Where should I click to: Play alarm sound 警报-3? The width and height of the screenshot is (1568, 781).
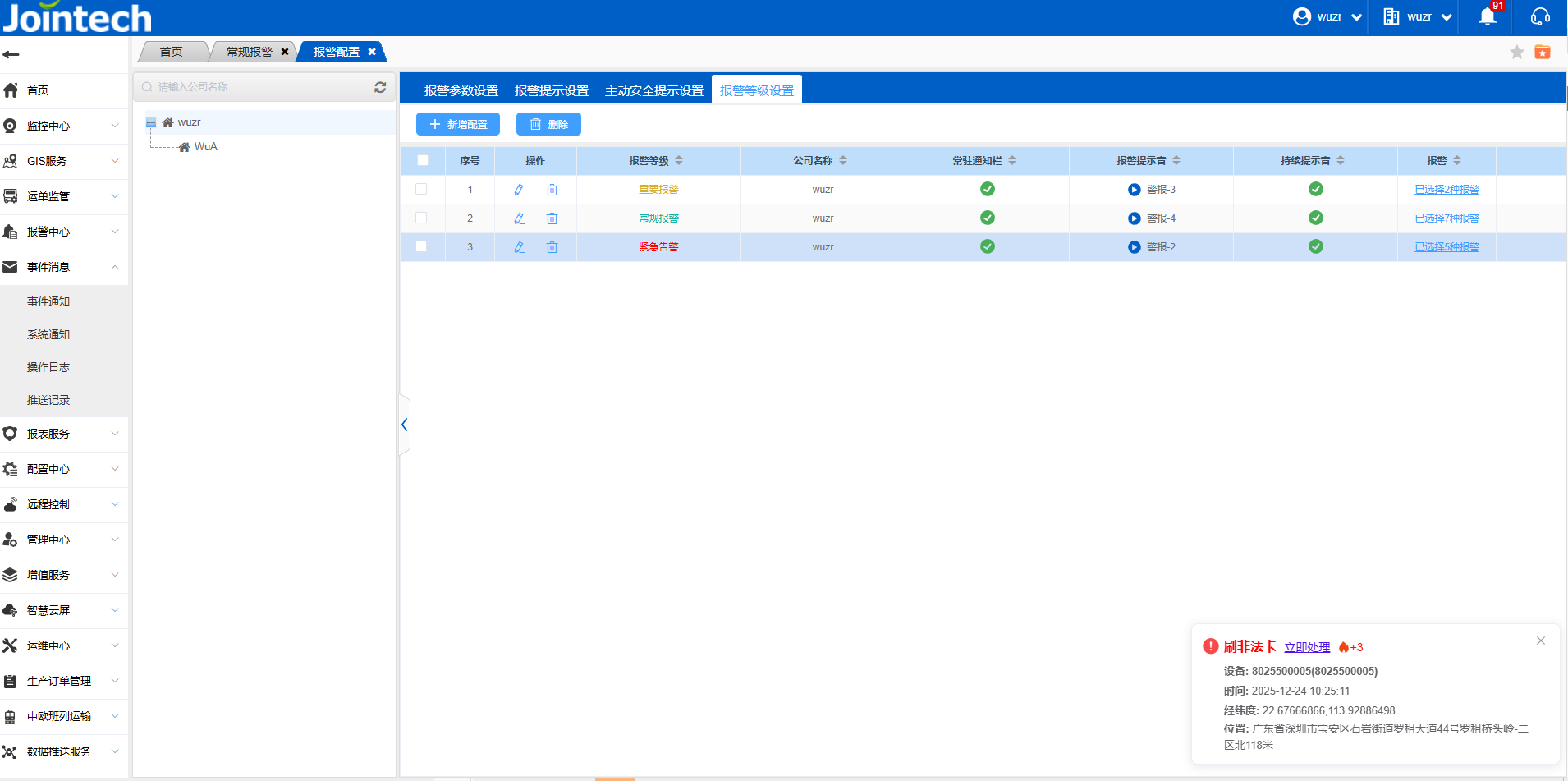point(1134,190)
